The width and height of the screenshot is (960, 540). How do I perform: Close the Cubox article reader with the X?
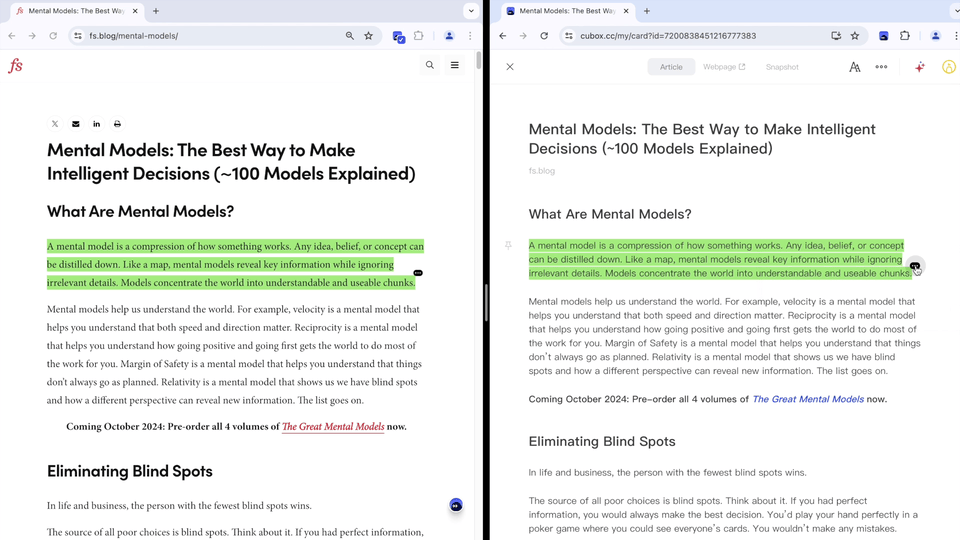coord(510,67)
